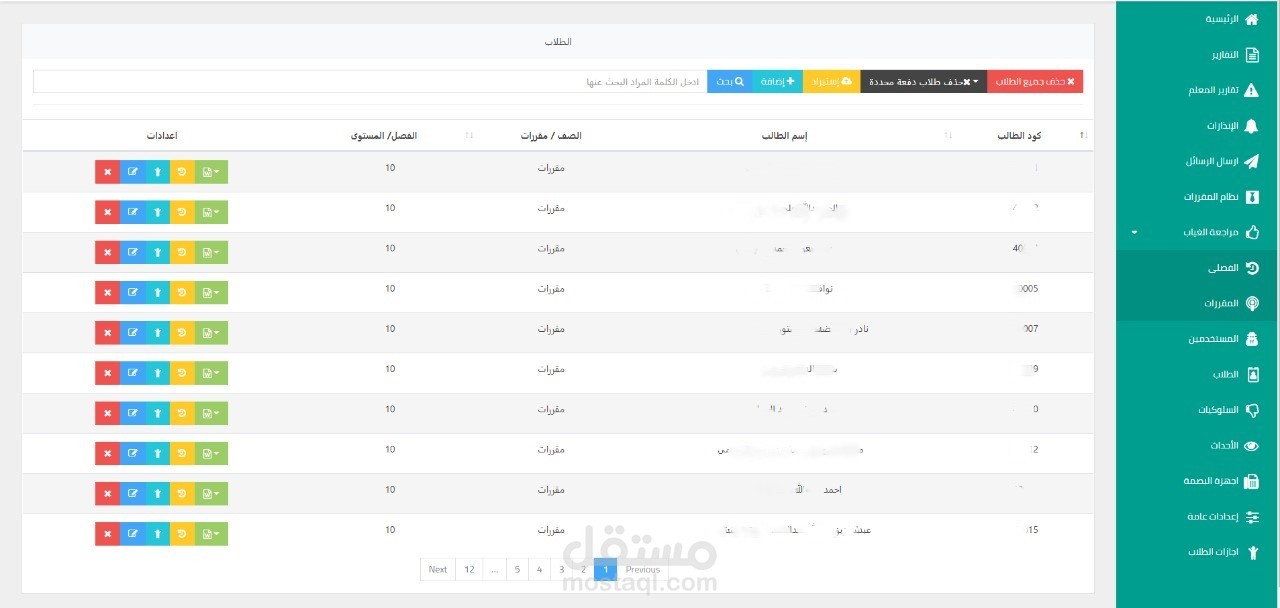
Task: Edit the first student record
Action: tap(133, 171)
